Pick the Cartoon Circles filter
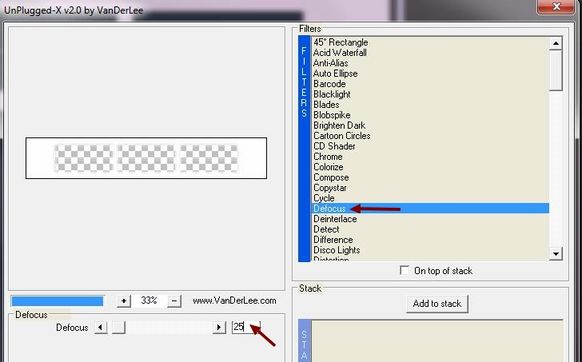The width and height of the screenshot is (582, 362). pyautogui.click(x=341, y=136)
